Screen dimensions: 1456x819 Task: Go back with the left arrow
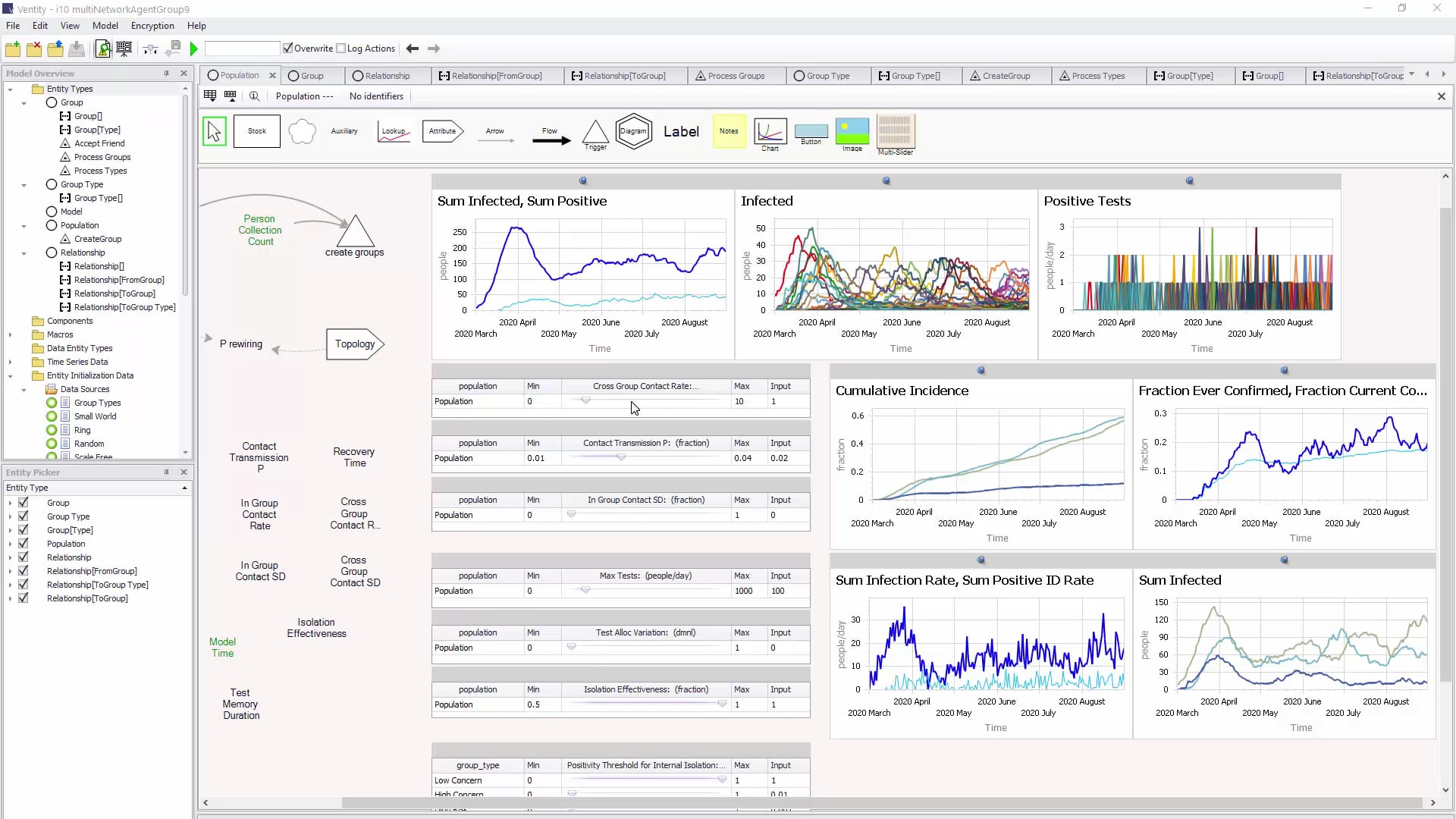[413, 49]
